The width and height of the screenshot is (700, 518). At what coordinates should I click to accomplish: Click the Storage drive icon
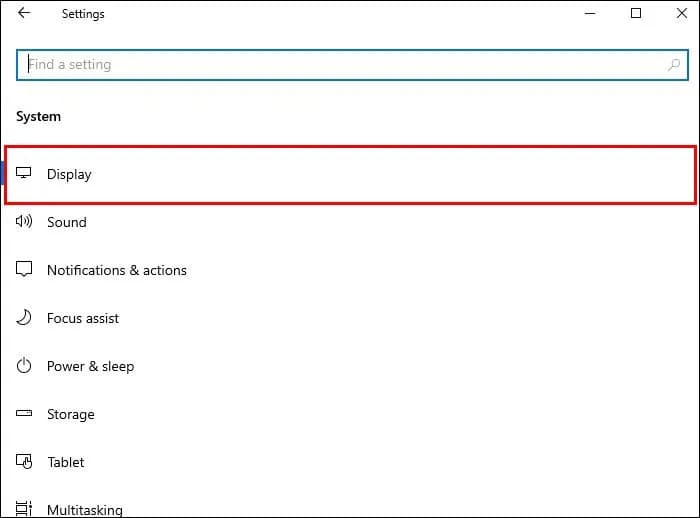[x=24, y=413]
